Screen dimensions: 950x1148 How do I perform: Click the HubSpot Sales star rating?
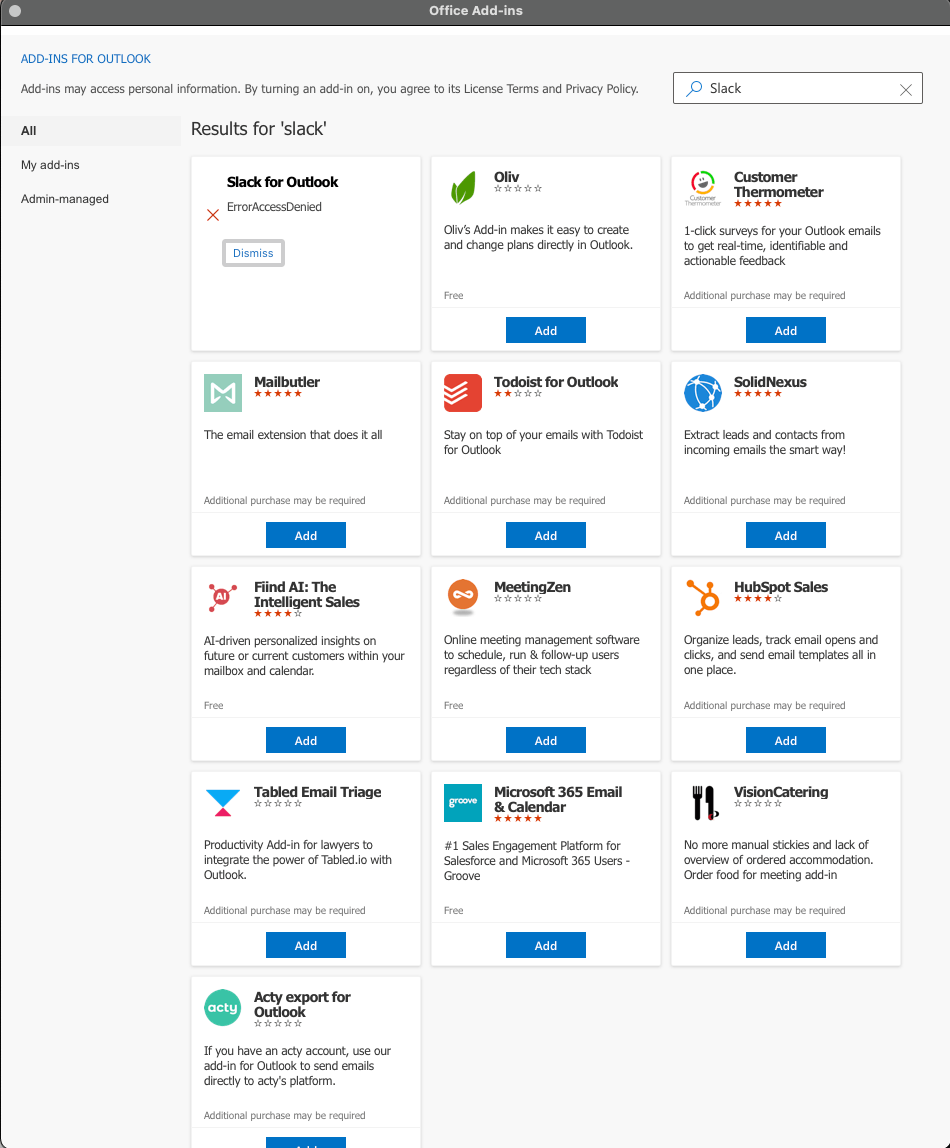tap(758, 599)
